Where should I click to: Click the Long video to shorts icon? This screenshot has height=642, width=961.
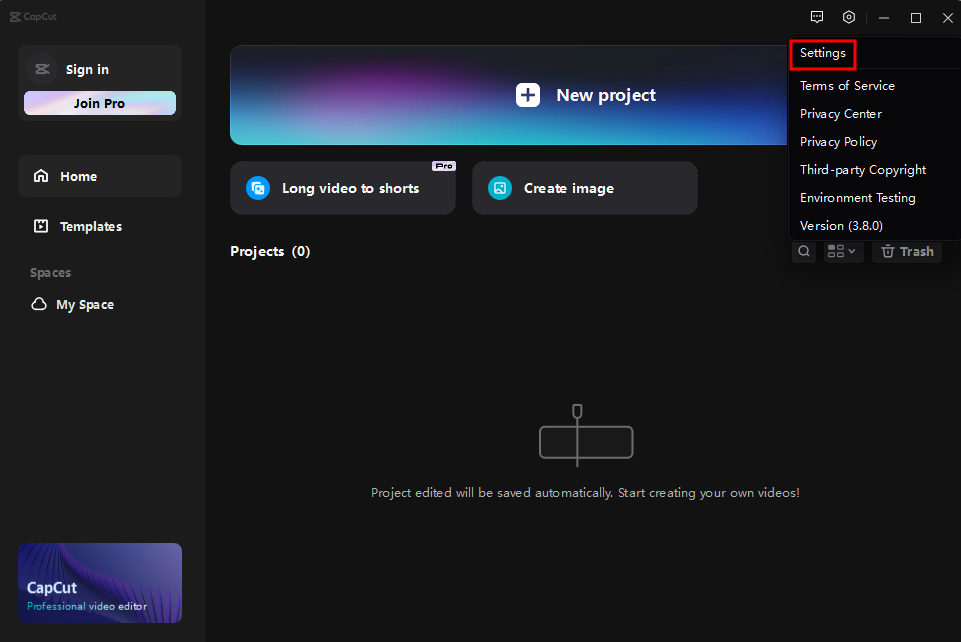[x=258, y=188]
